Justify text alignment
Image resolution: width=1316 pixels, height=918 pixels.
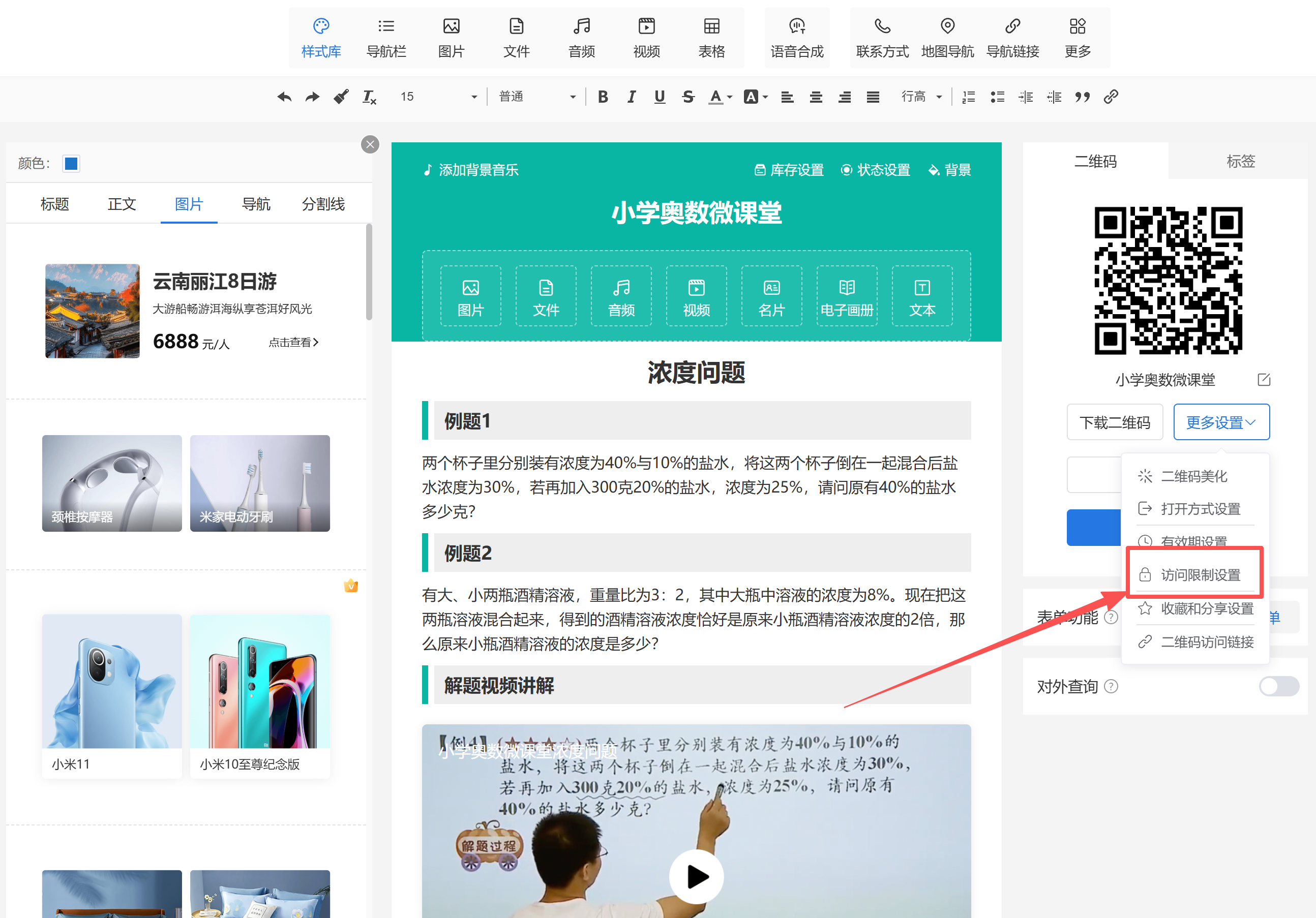point(873,97)
